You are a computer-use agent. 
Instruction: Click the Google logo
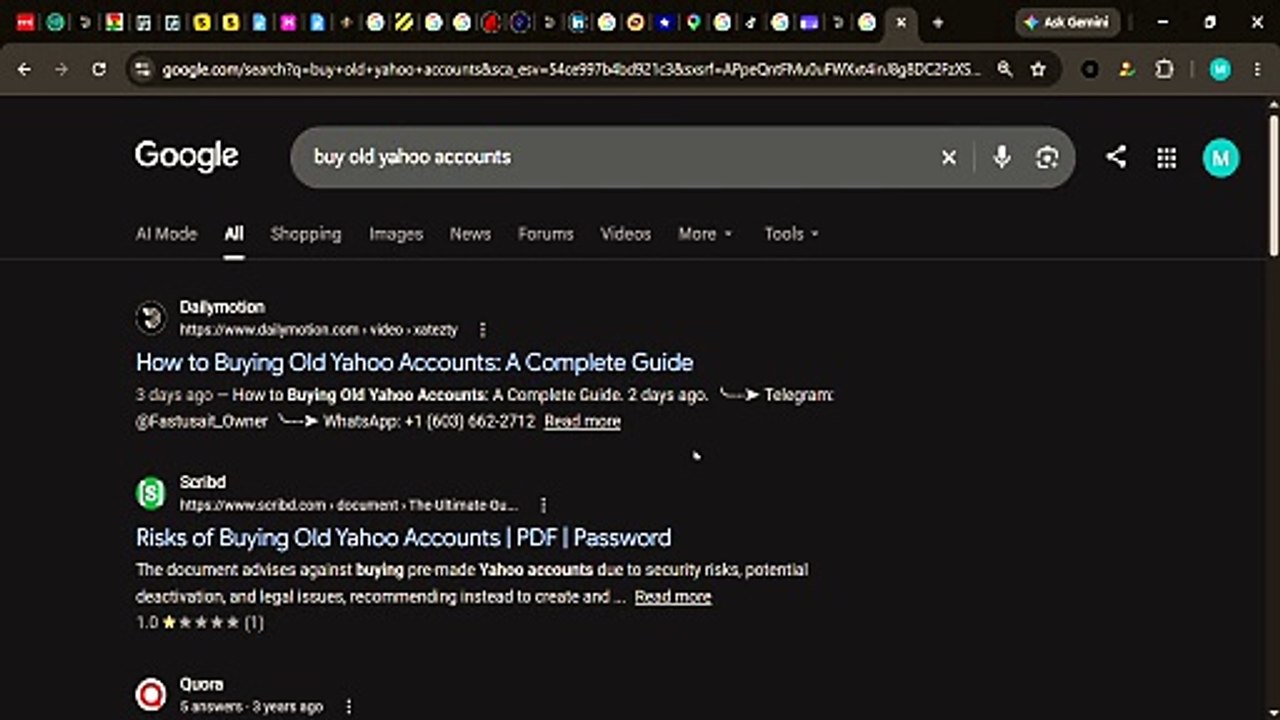187,156
